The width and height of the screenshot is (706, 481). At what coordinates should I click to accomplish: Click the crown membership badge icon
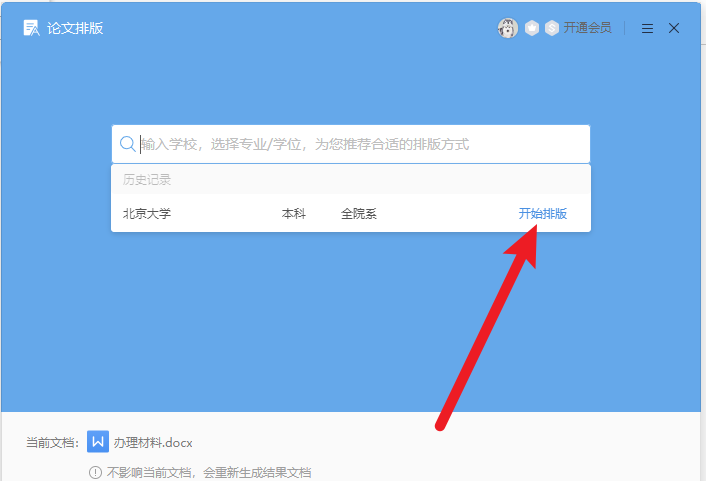coord(532,28)
